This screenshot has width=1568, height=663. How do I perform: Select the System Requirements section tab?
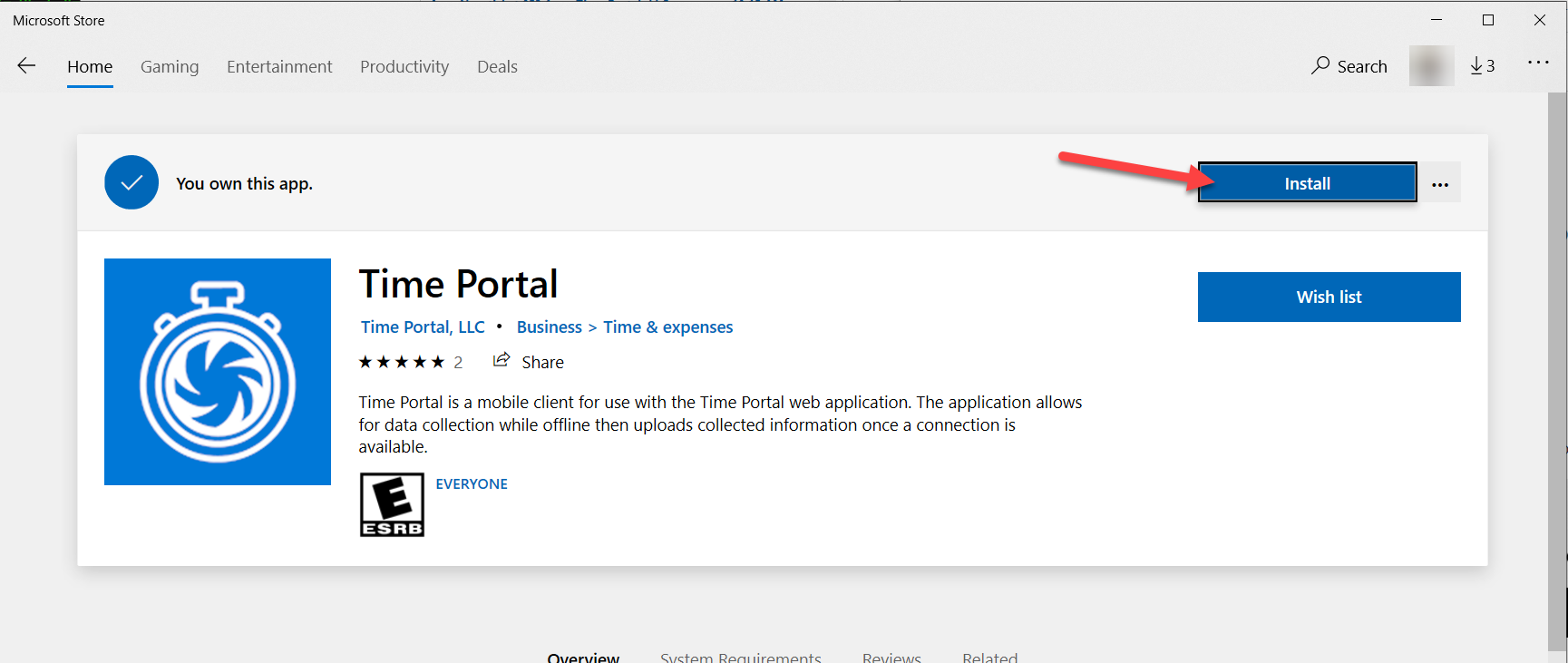[741, 657]
